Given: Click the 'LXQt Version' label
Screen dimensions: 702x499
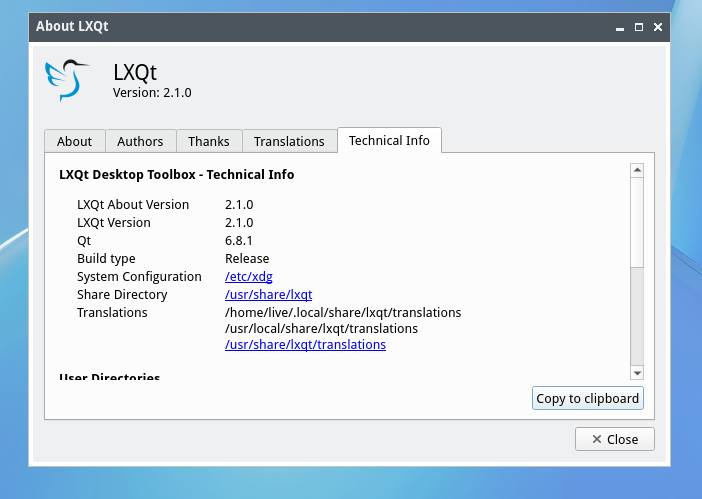Looking at the screenshot, I should 114,222.
